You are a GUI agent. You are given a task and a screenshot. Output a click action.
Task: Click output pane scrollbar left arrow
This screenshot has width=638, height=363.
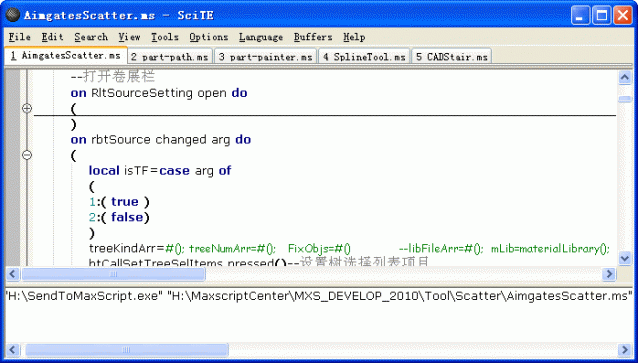[12, 350]
